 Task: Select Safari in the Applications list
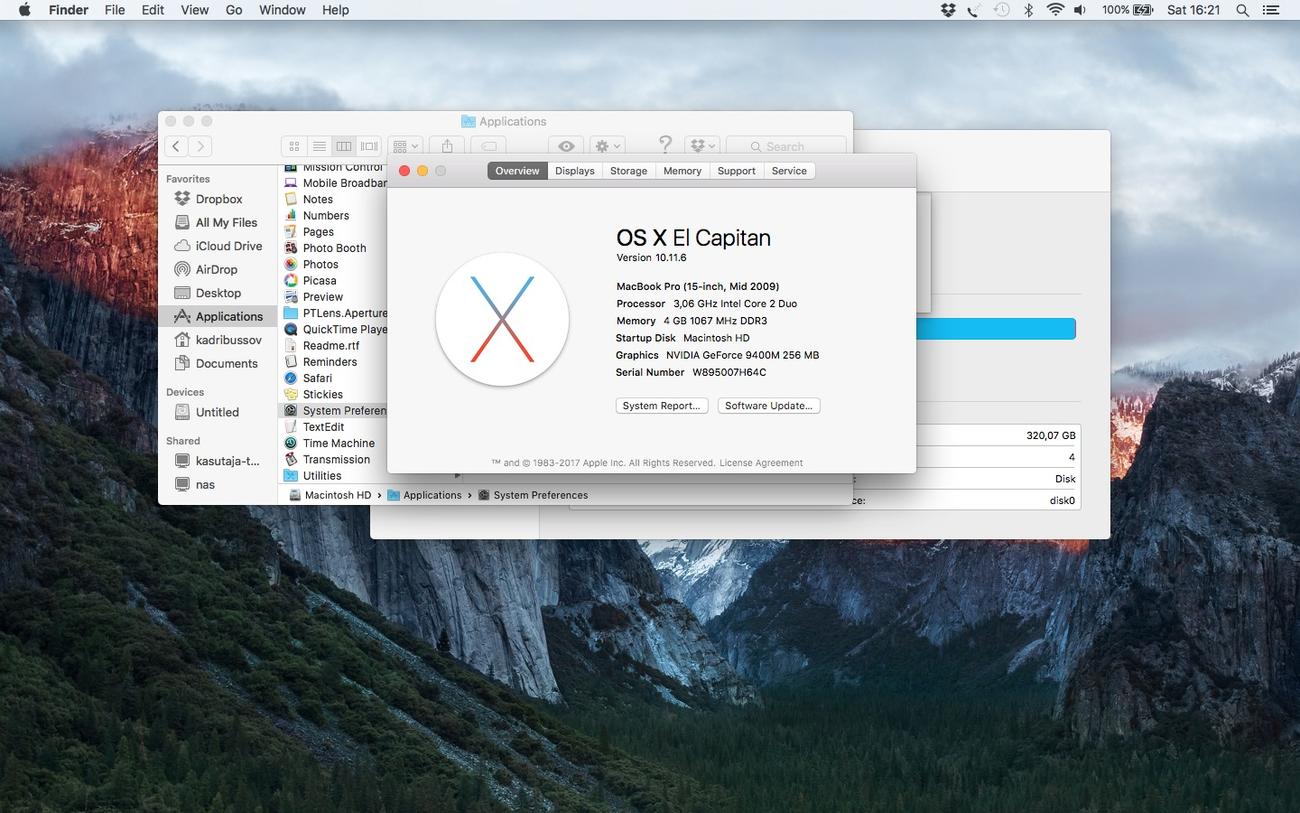pyautogui.click(x=317, y=378)
